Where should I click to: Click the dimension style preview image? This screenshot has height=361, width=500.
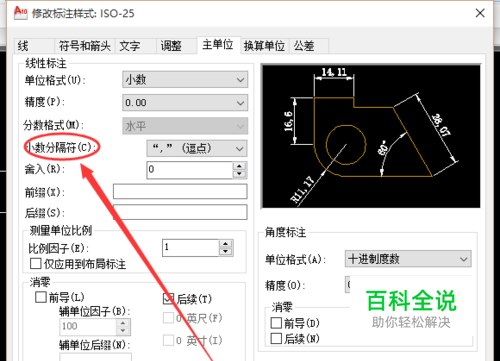click(371, 136)
